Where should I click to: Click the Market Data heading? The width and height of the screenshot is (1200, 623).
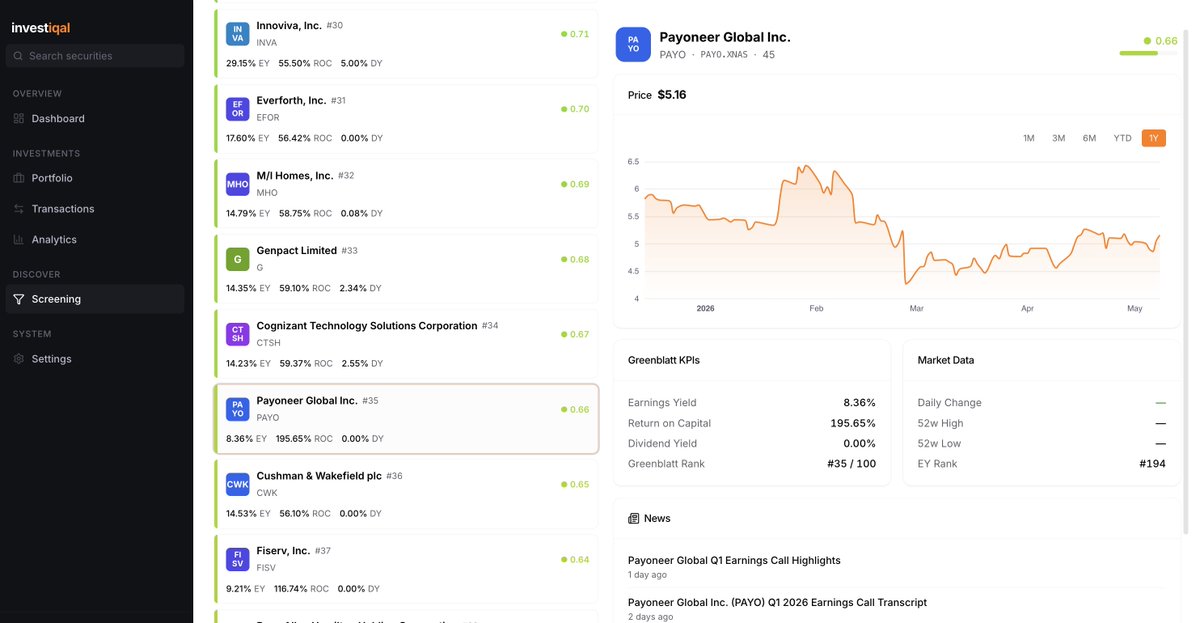[x=946, y=360]
